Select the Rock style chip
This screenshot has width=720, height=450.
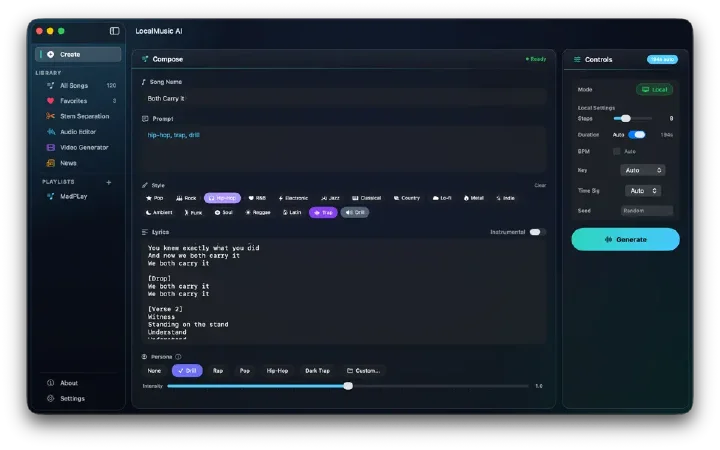tap(186, 198)
